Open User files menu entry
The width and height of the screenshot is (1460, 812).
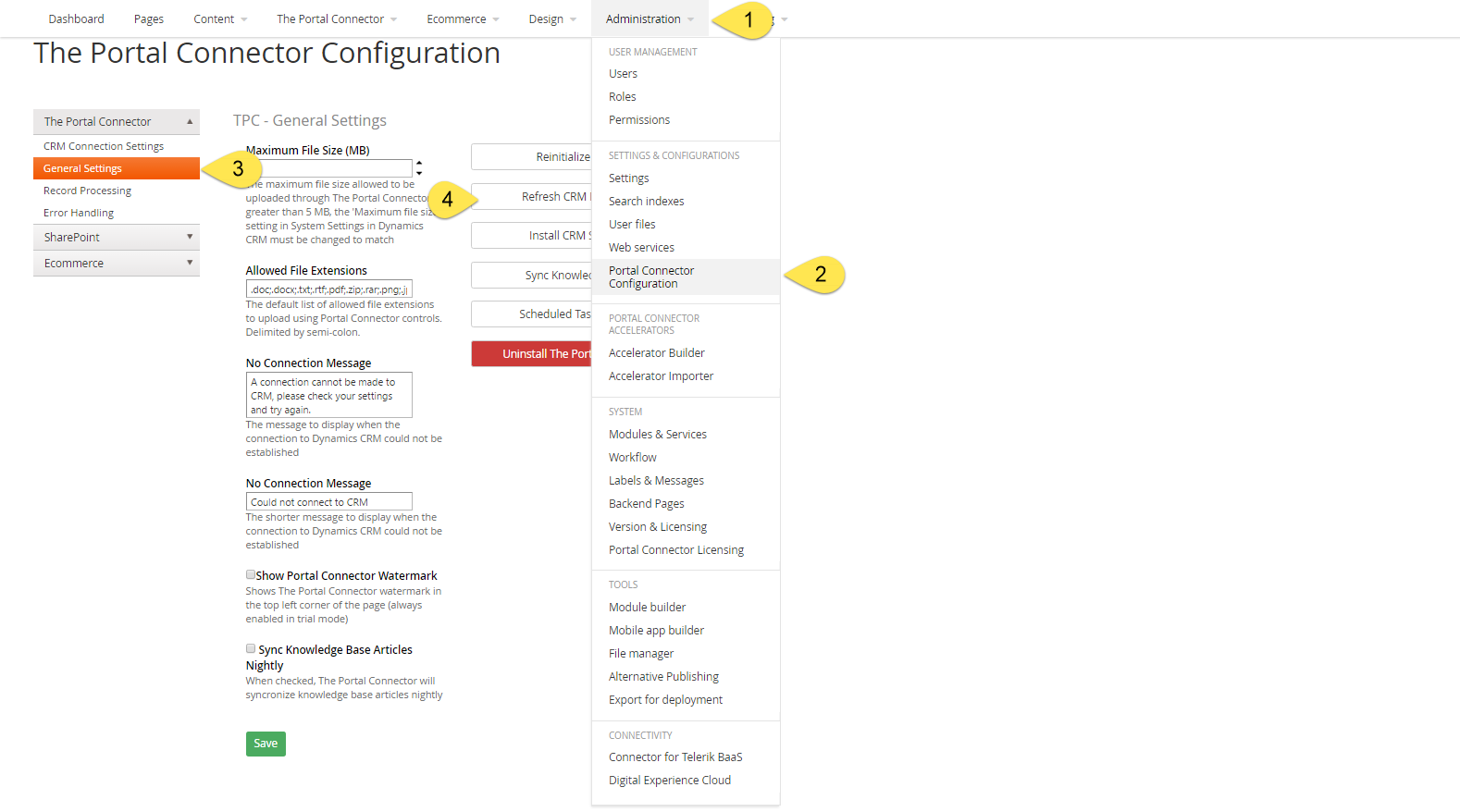tap(632, 225)
